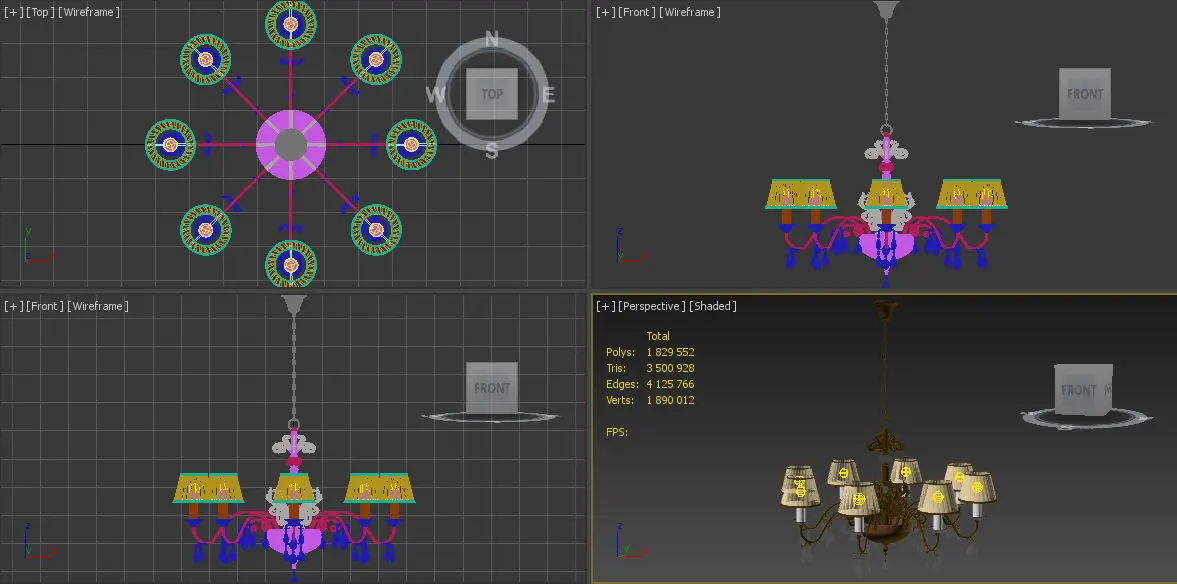Viewport: 1177px width, 584px height.
Task: Open the [Shaded] shading menu
Action: click(x=712, y=306)
